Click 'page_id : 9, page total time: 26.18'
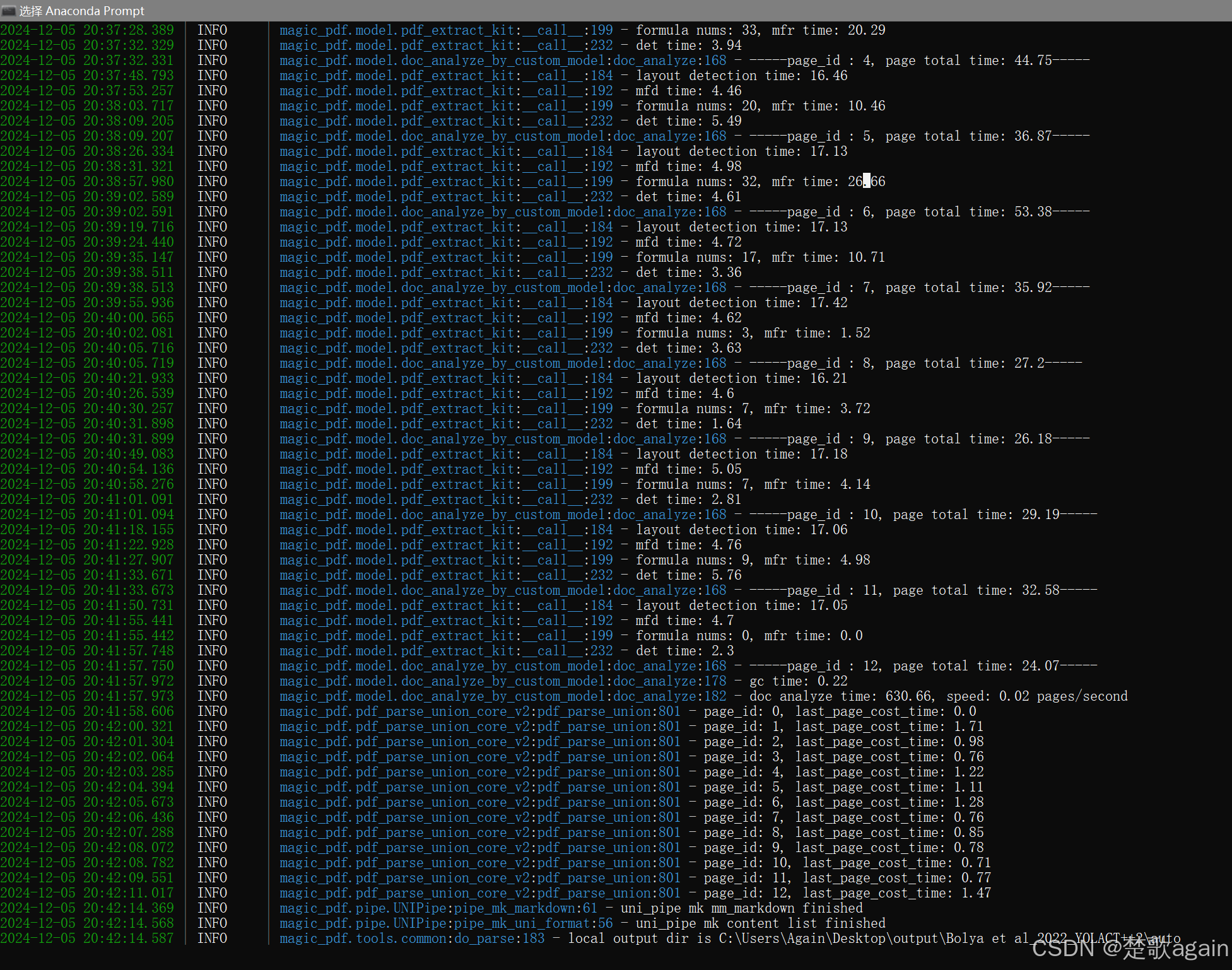The image size is (1232, 970). click(x=920, y=439)
